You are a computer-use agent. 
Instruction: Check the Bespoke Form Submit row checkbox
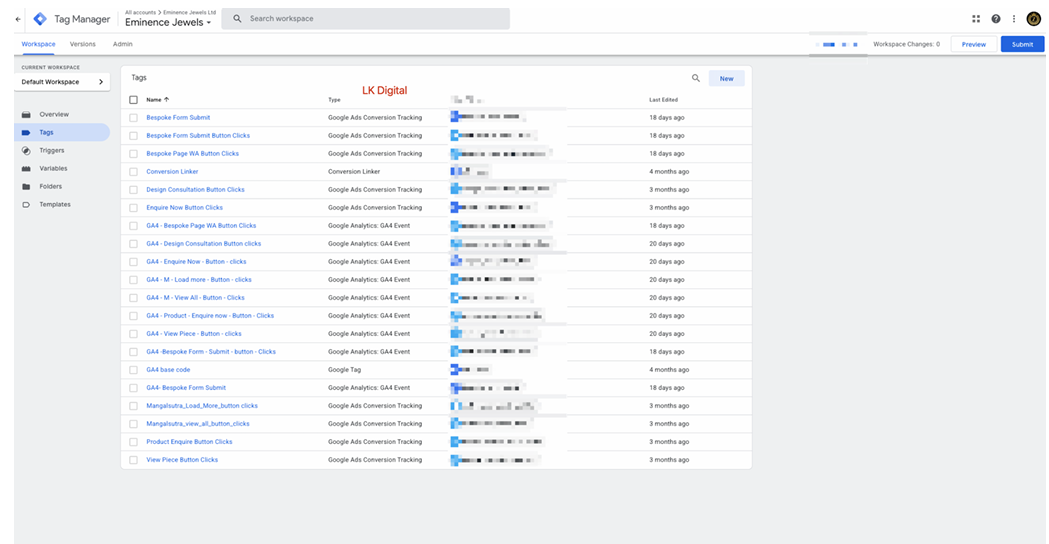[x=133, y=118]
